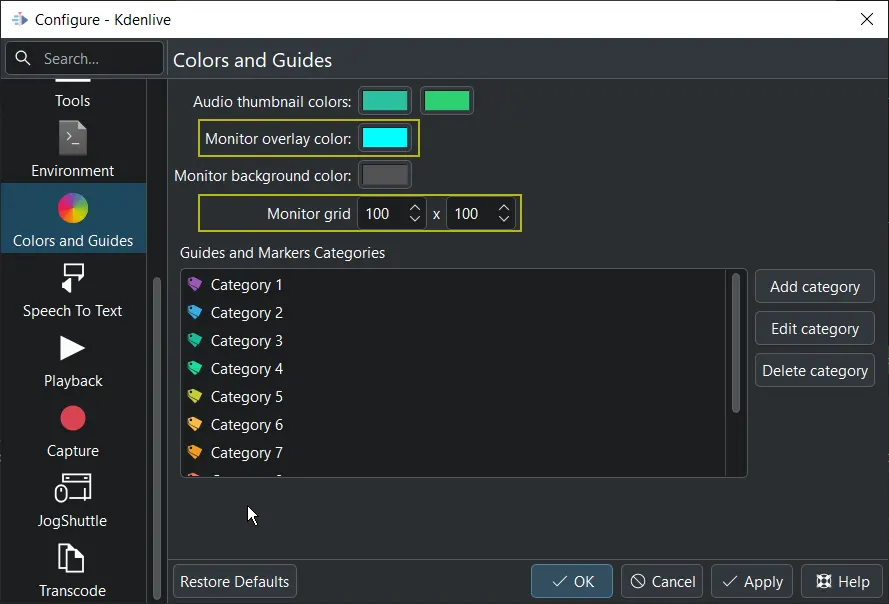Open the Transcode settings page
889x604 pixels.
pyautogui.click(x=73, y=571)
